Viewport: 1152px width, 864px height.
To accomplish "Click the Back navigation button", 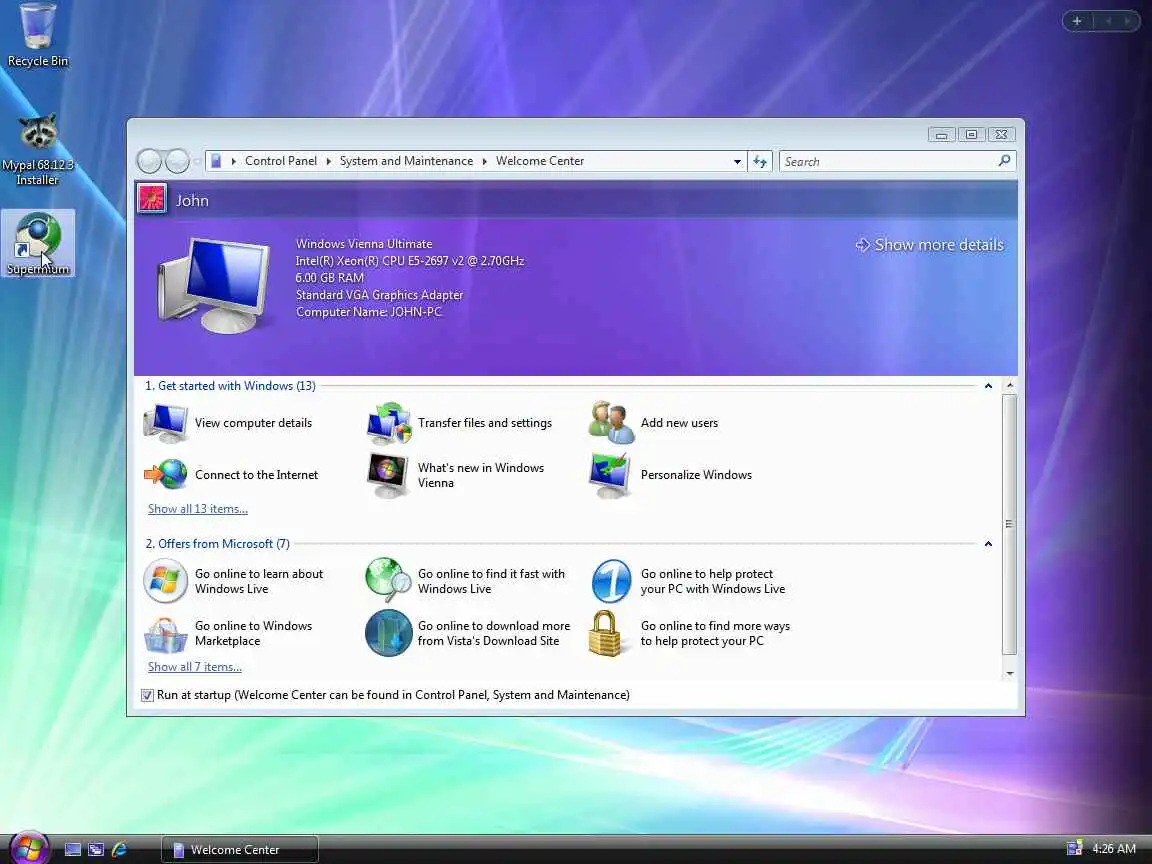I will [x=149, y=161].
